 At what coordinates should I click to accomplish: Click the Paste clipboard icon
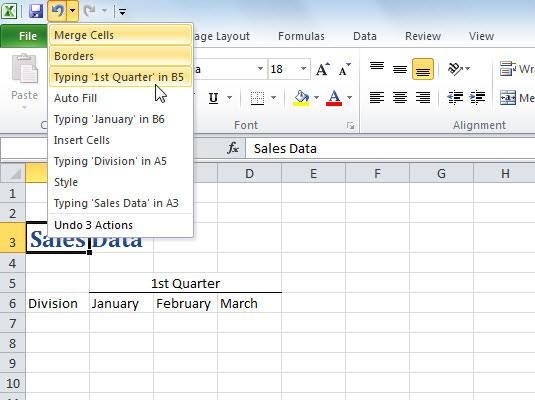pyautogui.click(x=25, y=69)
